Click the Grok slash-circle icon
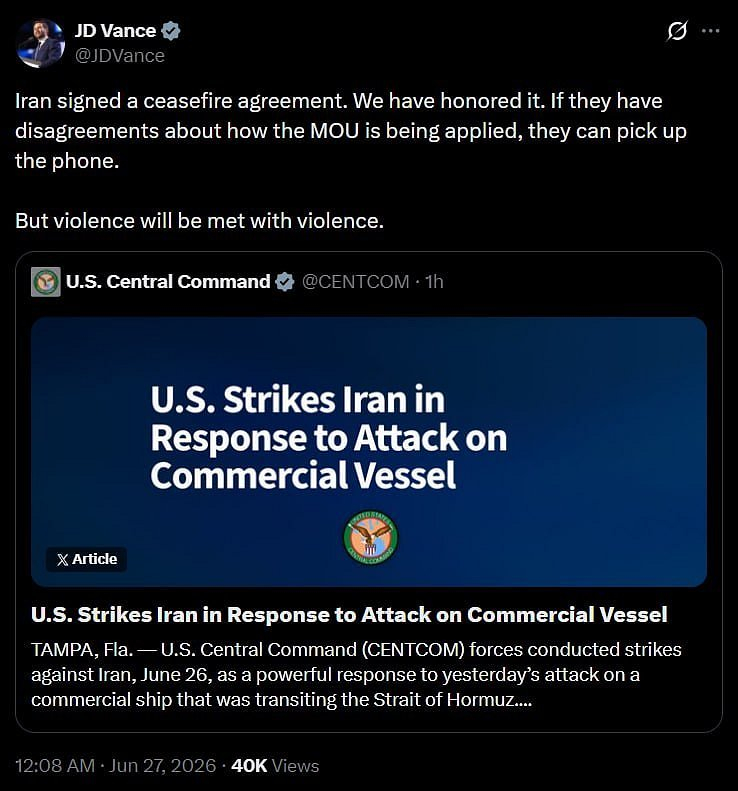Viewport: 738px width, 791px height. [676, 31]
